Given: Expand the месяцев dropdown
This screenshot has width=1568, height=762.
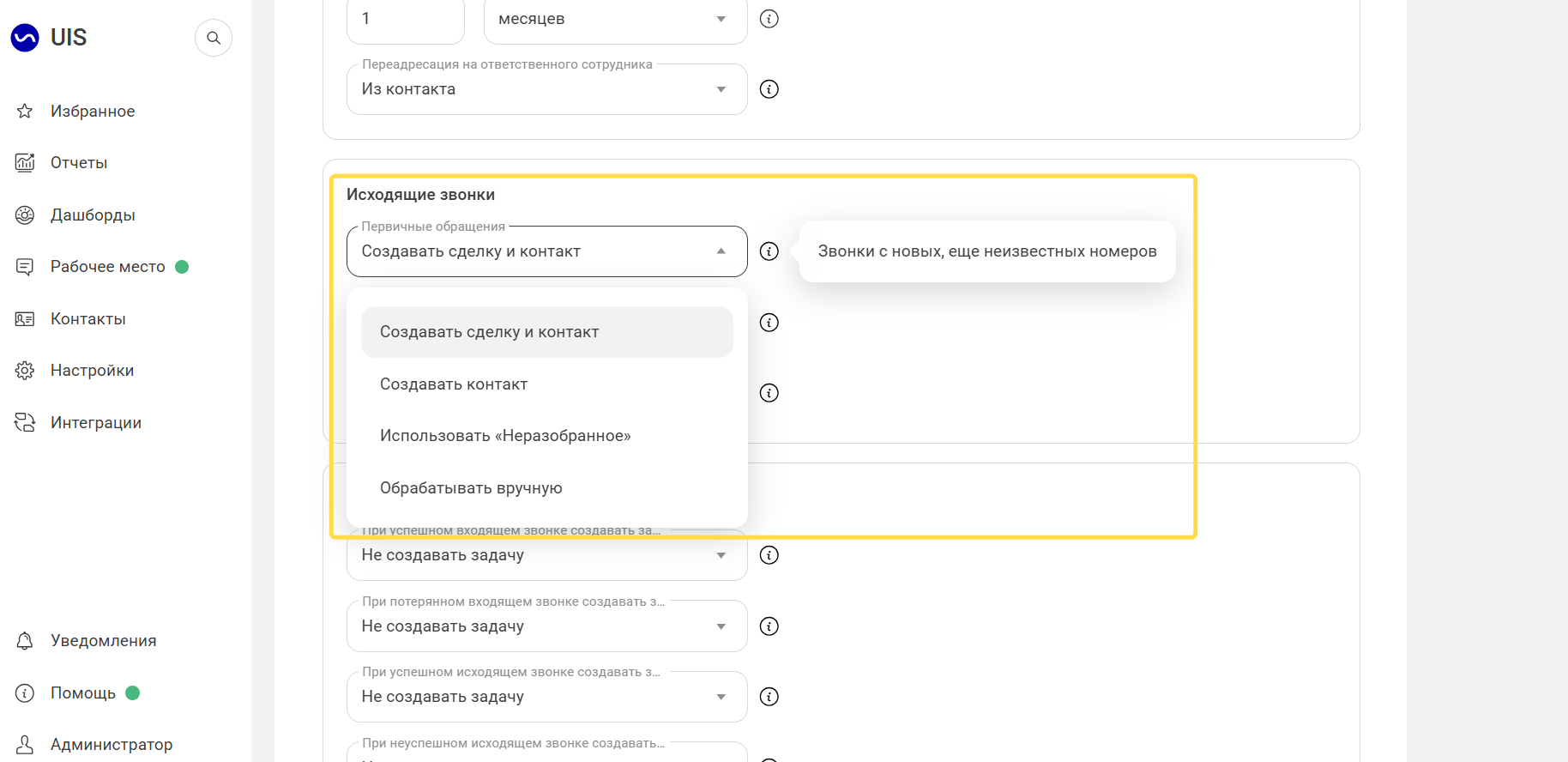Looking at the screenshot, I should (x=616, y=19).
